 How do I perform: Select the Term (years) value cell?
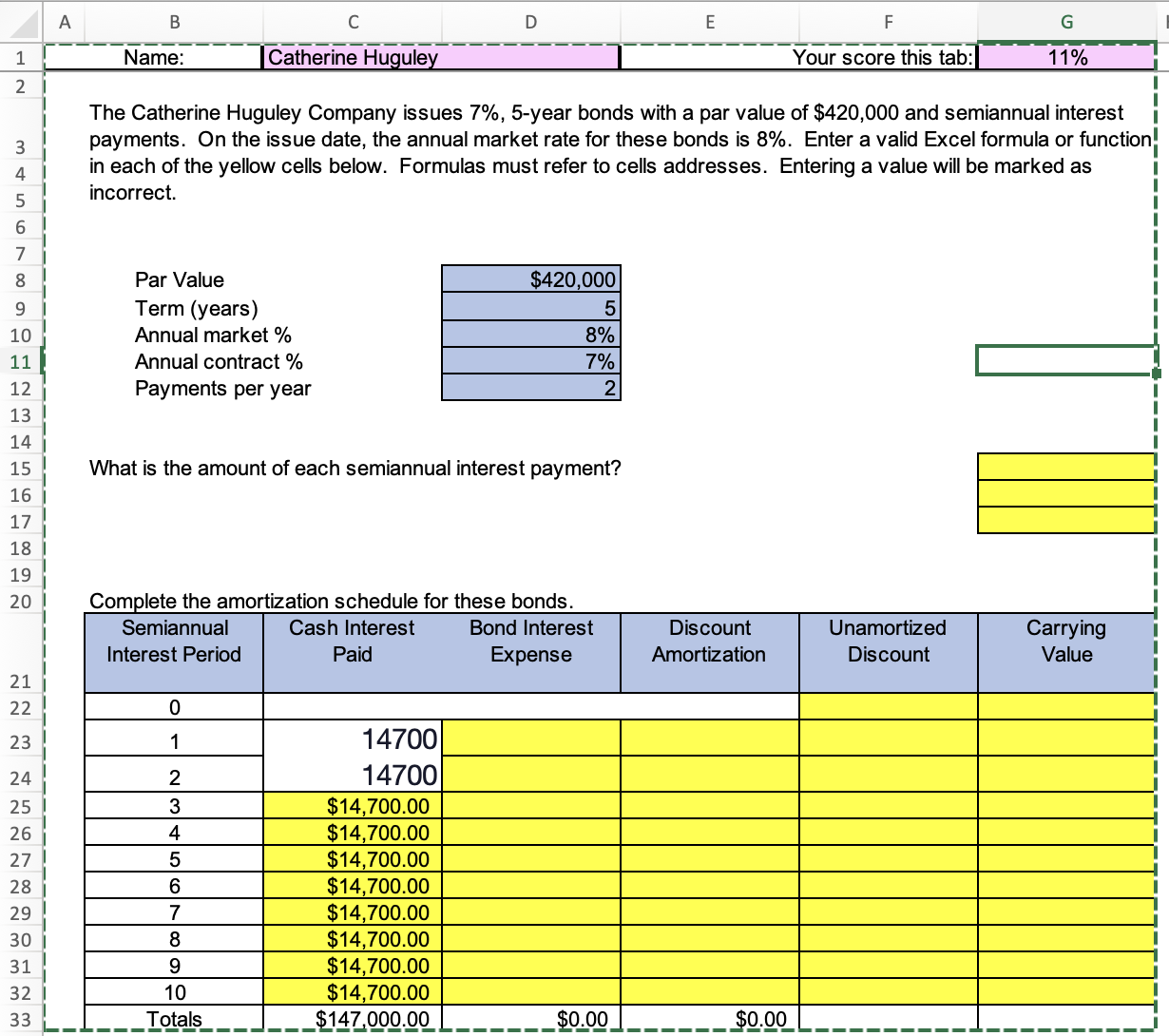click(530, 308)
